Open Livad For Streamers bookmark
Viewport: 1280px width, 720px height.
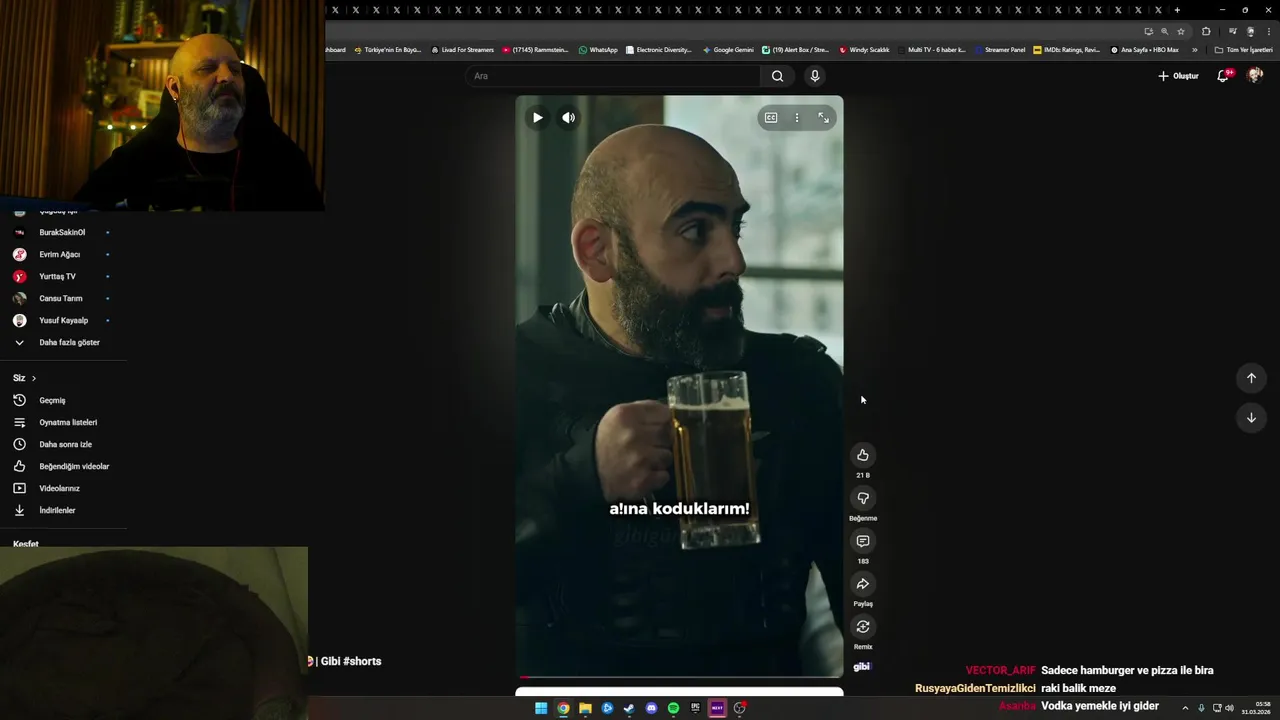click(x=462, y=49)
